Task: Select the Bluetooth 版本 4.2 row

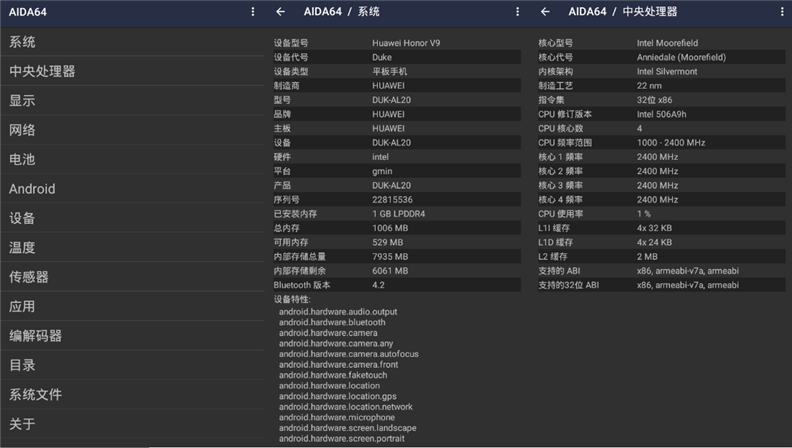Action: [397, 285]
